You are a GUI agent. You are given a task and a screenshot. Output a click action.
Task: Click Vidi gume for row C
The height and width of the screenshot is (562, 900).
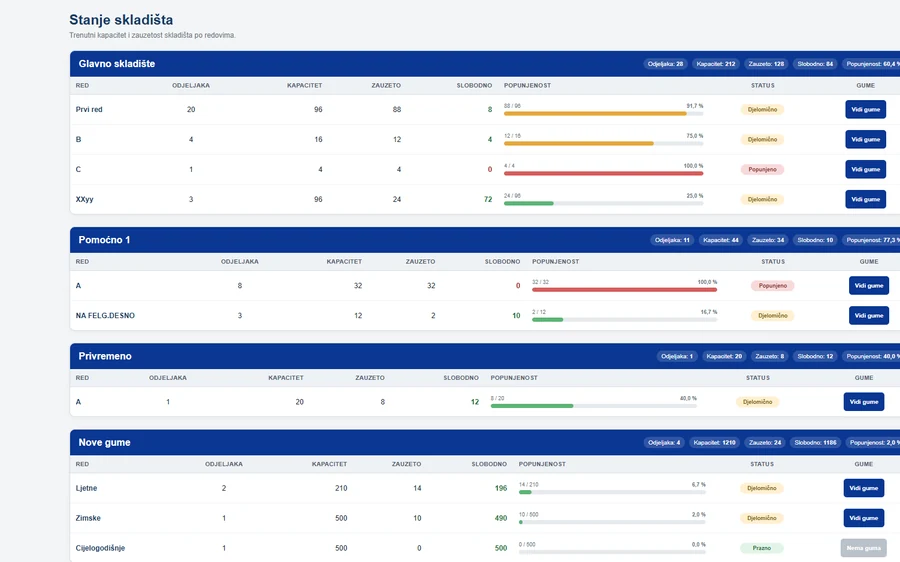(865, 169)
